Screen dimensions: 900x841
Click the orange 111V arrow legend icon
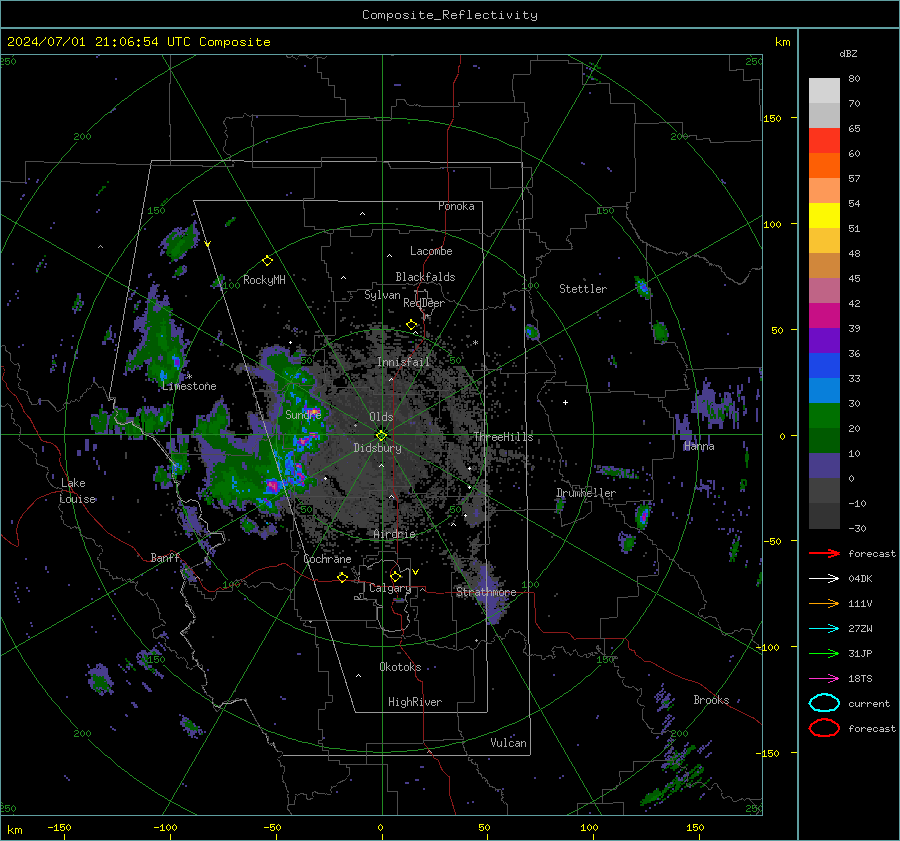[x=824, y=603]
